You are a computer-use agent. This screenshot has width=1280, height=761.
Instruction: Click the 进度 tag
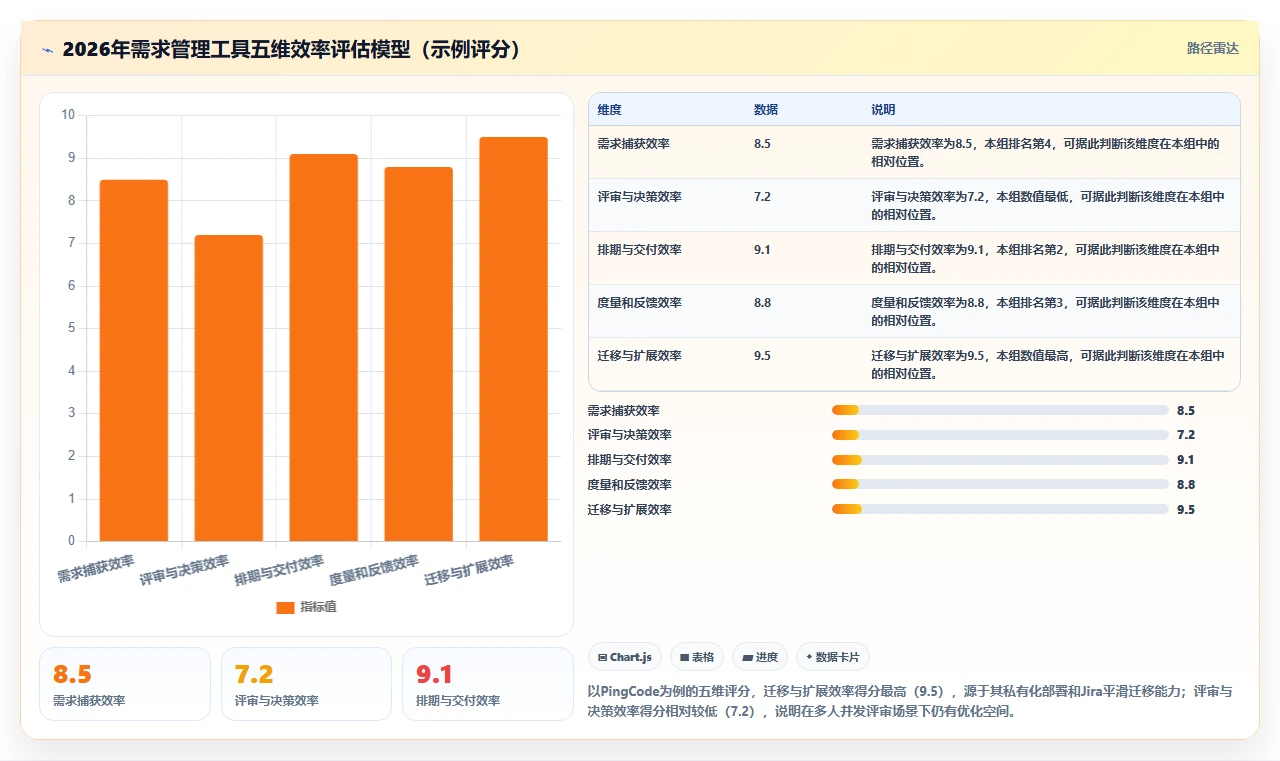760,657
